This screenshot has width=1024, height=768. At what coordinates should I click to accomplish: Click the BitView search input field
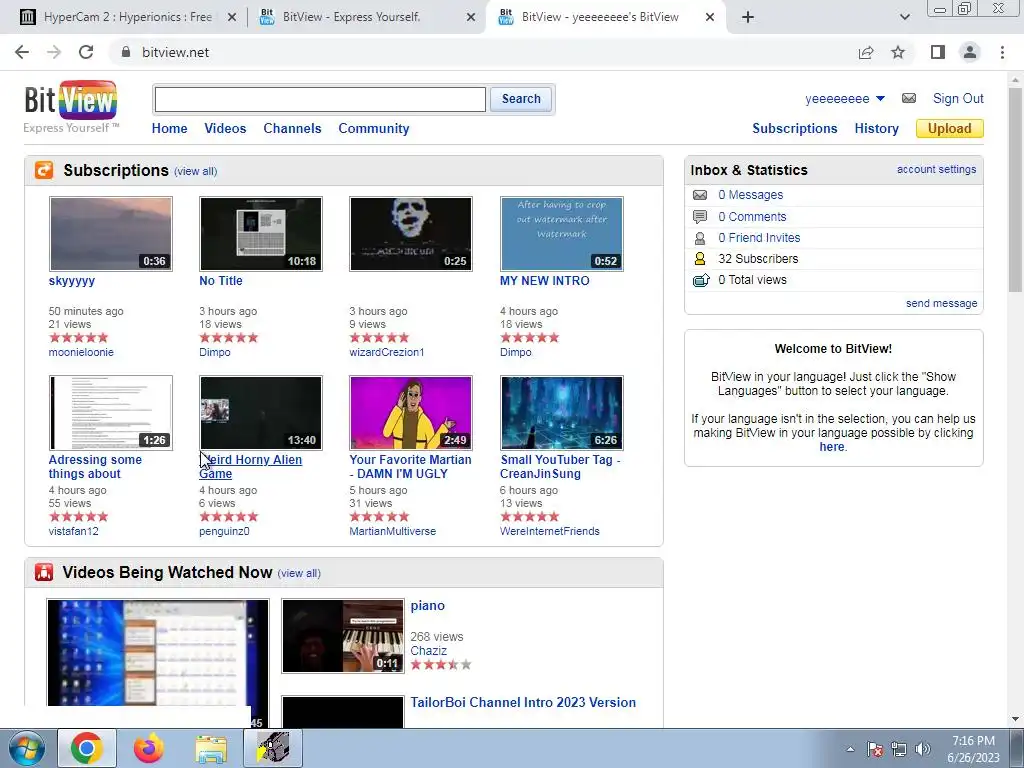click(x=320, y=99)
